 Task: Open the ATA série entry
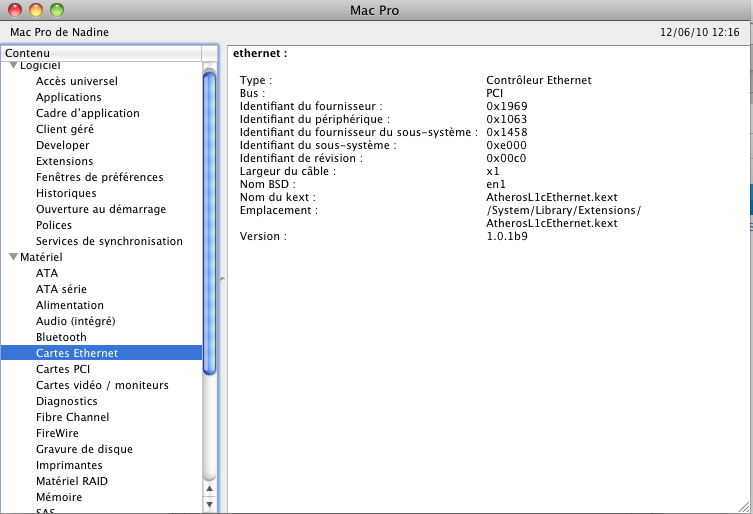coord(61,289)
